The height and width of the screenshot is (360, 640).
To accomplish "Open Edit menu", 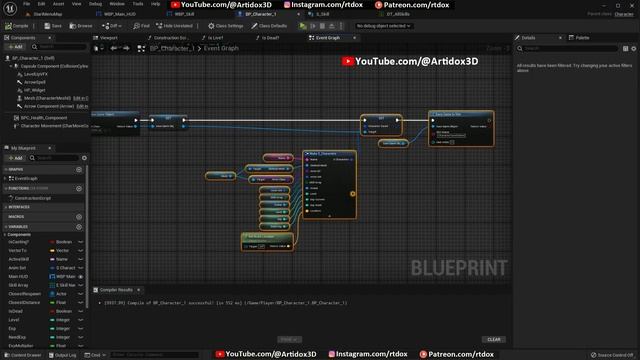I will (x=42, y=4).
